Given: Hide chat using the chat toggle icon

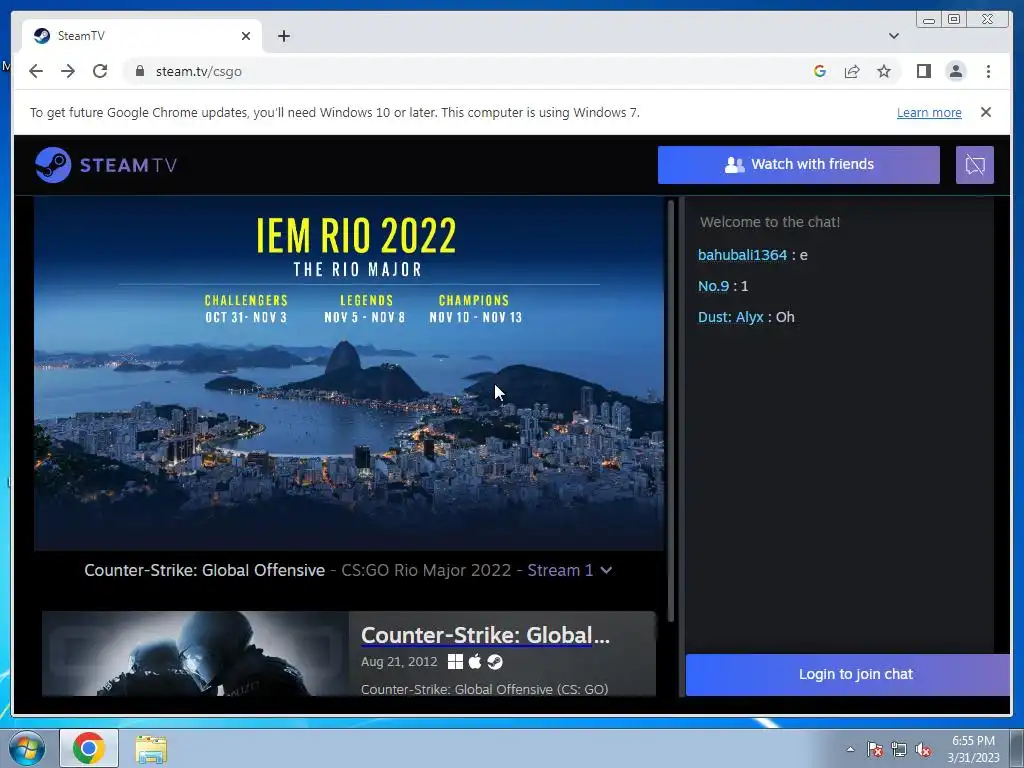Looking at the screenshot, I should [x=975, y=165].
